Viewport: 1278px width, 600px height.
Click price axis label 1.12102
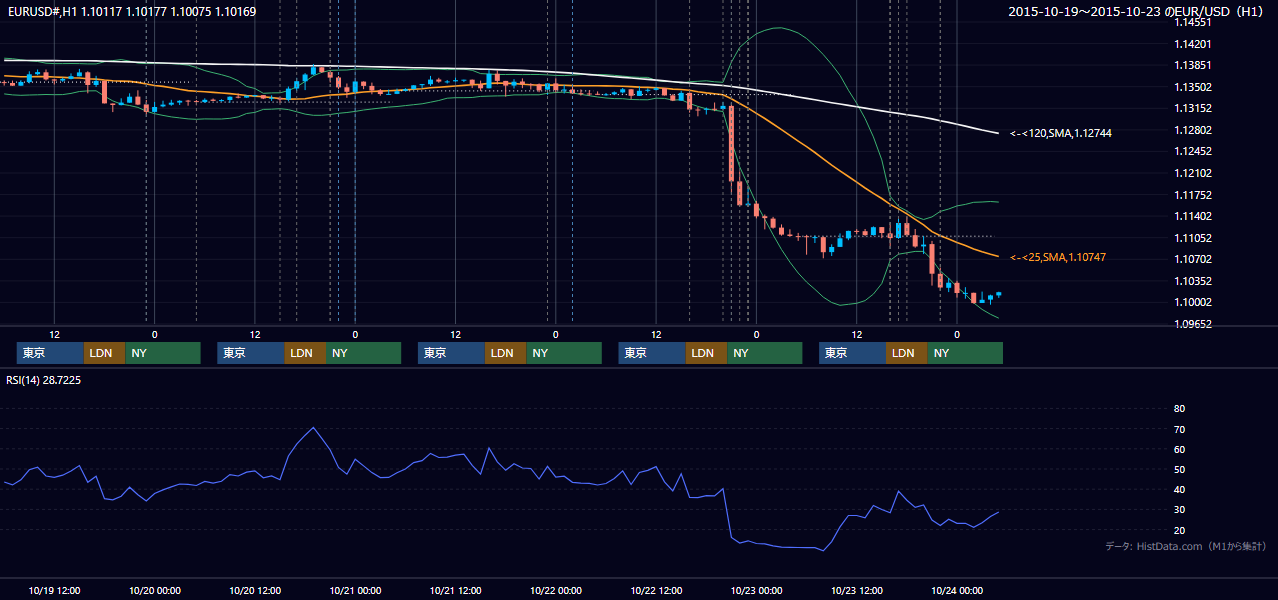point(1194,173)
